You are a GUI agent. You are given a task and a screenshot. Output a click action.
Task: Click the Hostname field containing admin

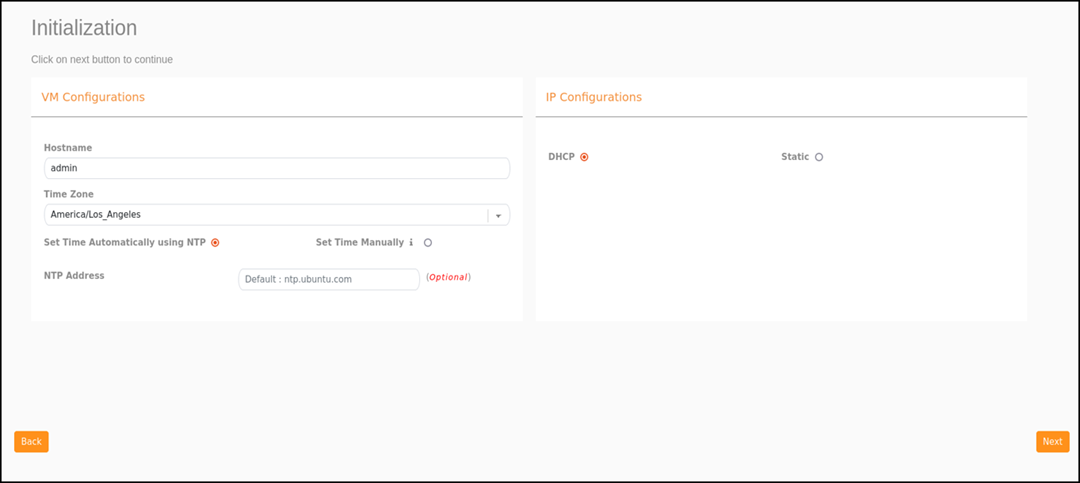pos(277,168)
